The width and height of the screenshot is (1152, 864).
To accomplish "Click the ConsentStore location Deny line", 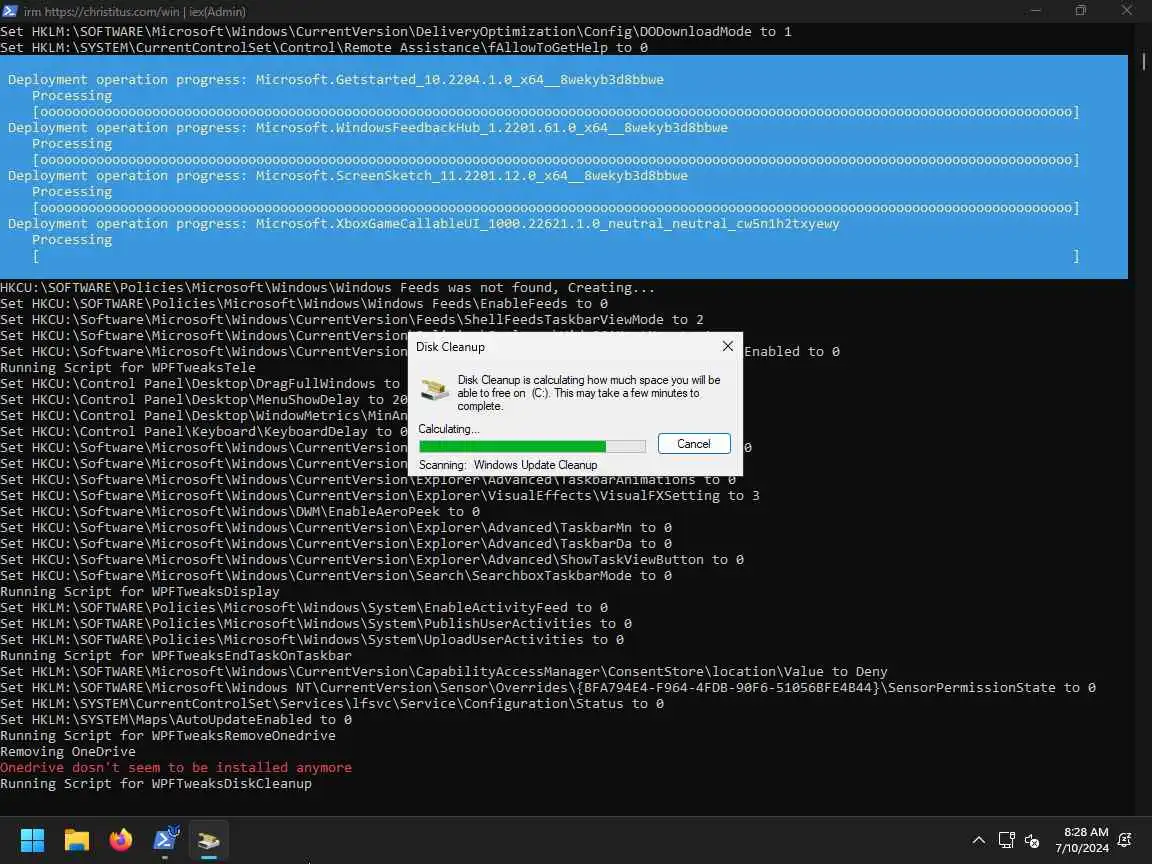I will (x=444, y=672).
